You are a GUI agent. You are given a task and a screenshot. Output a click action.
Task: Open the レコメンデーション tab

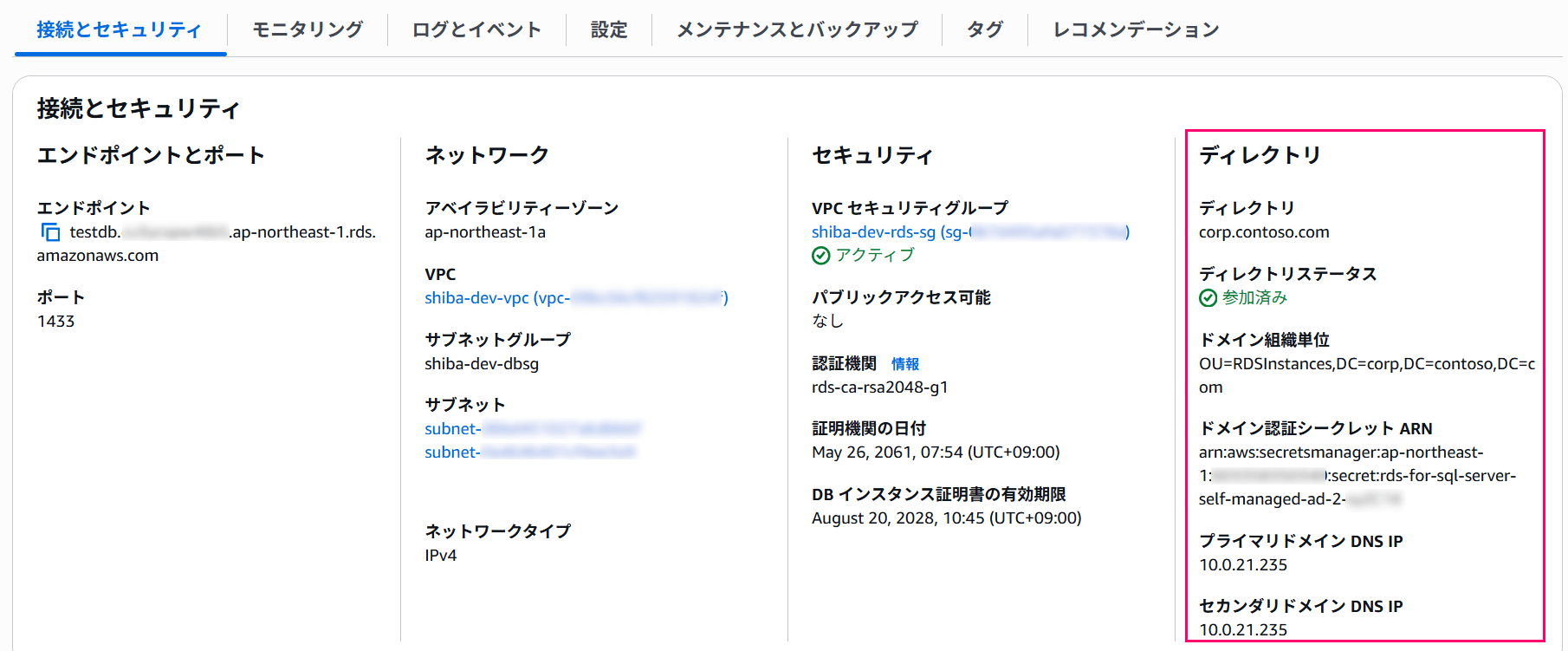pyautogui.click(x=1136, y=29)
